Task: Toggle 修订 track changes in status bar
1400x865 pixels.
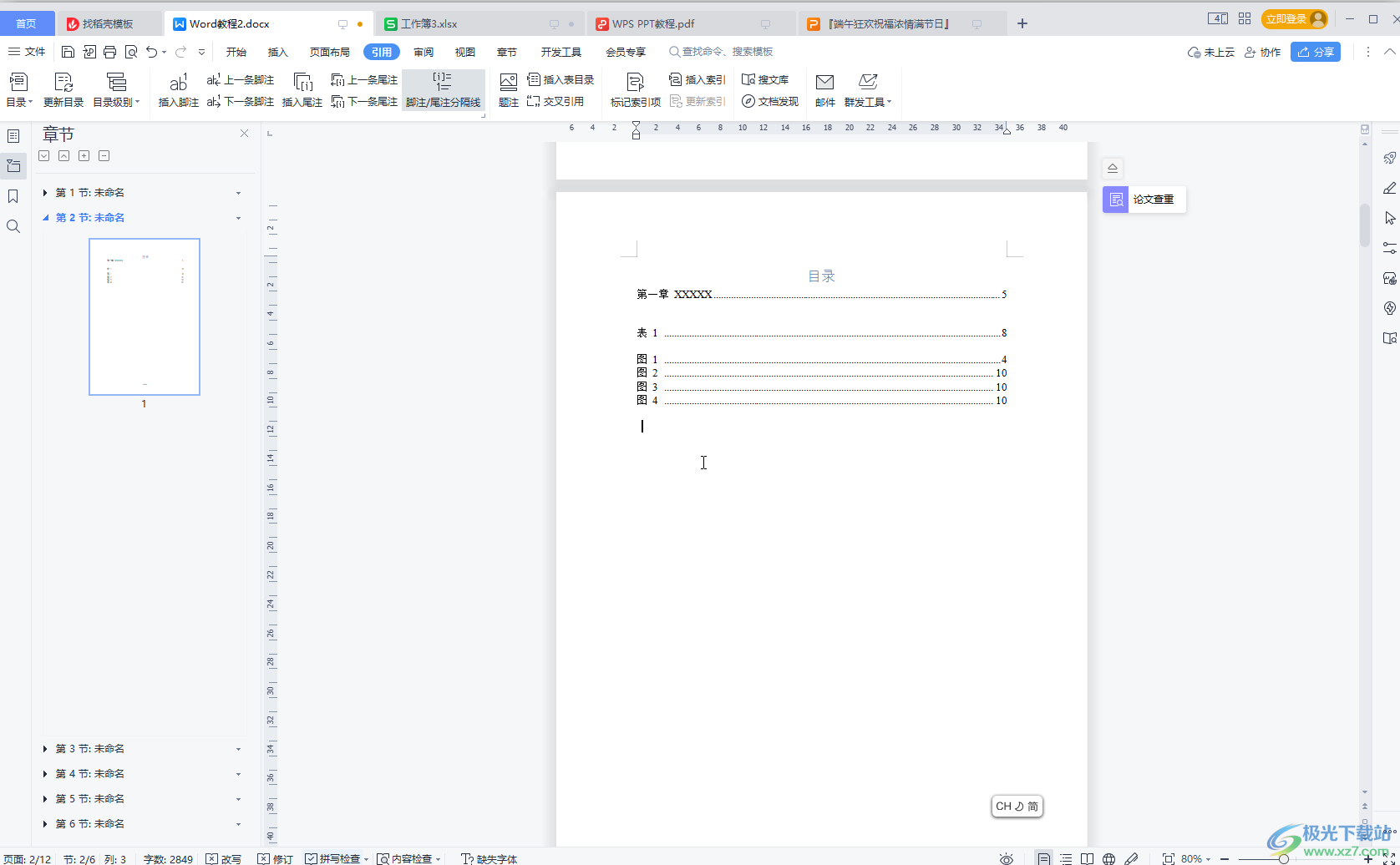Action: coord(276,858)
